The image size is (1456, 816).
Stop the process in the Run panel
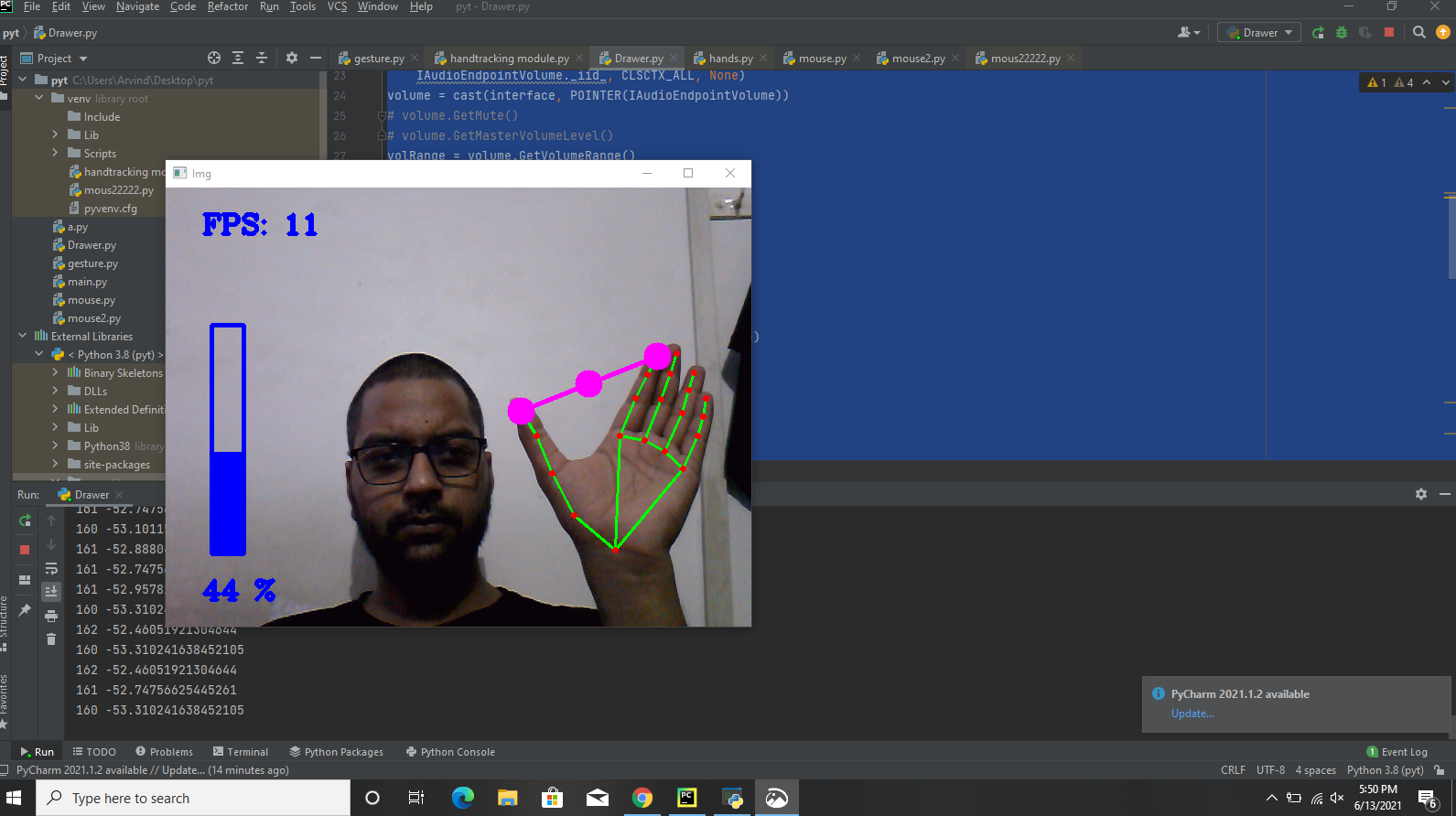click(25, 550)
